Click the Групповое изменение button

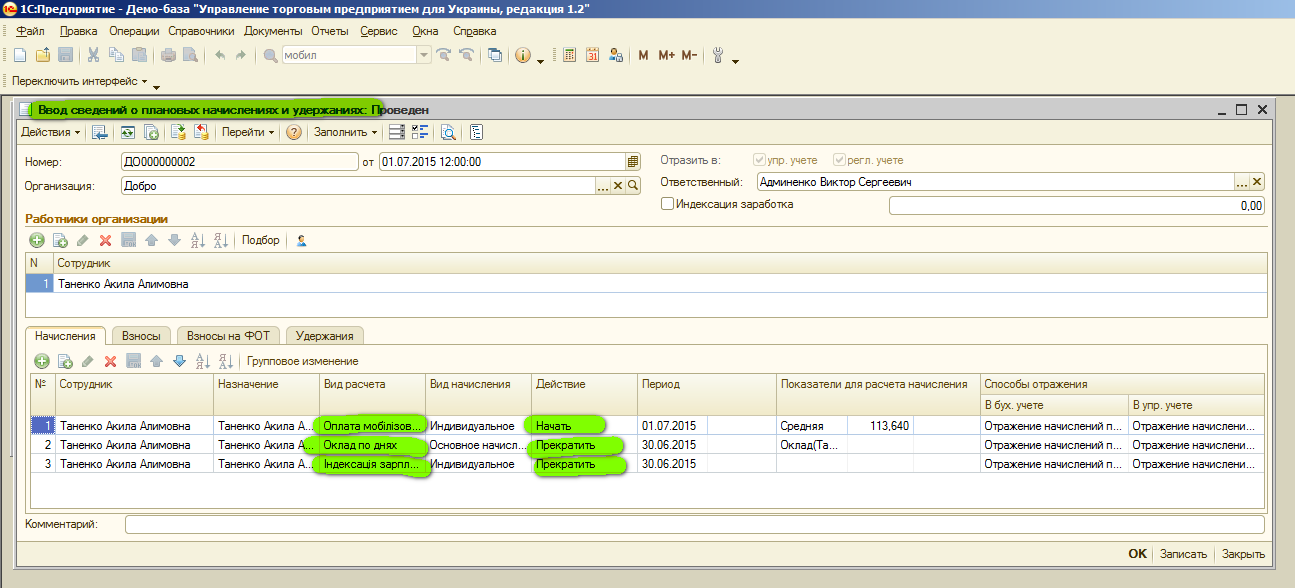tap(303, 361)
